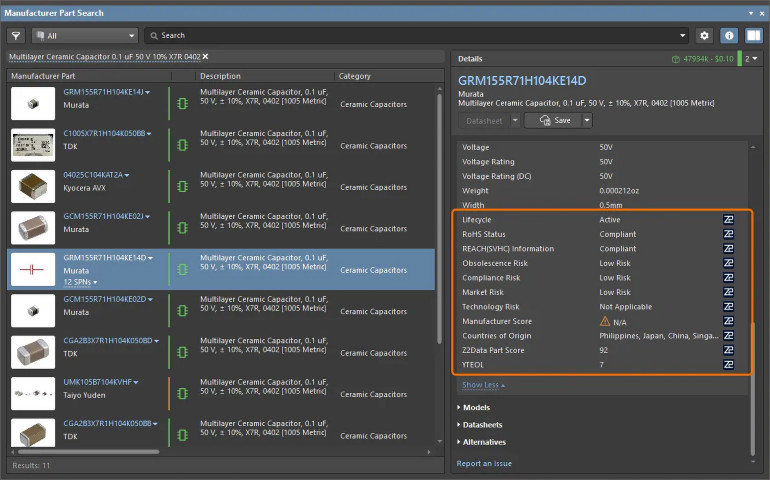The width and height of the screenshot is (770, 480).
Task: Expand the Models section
Action: [477, 408]
